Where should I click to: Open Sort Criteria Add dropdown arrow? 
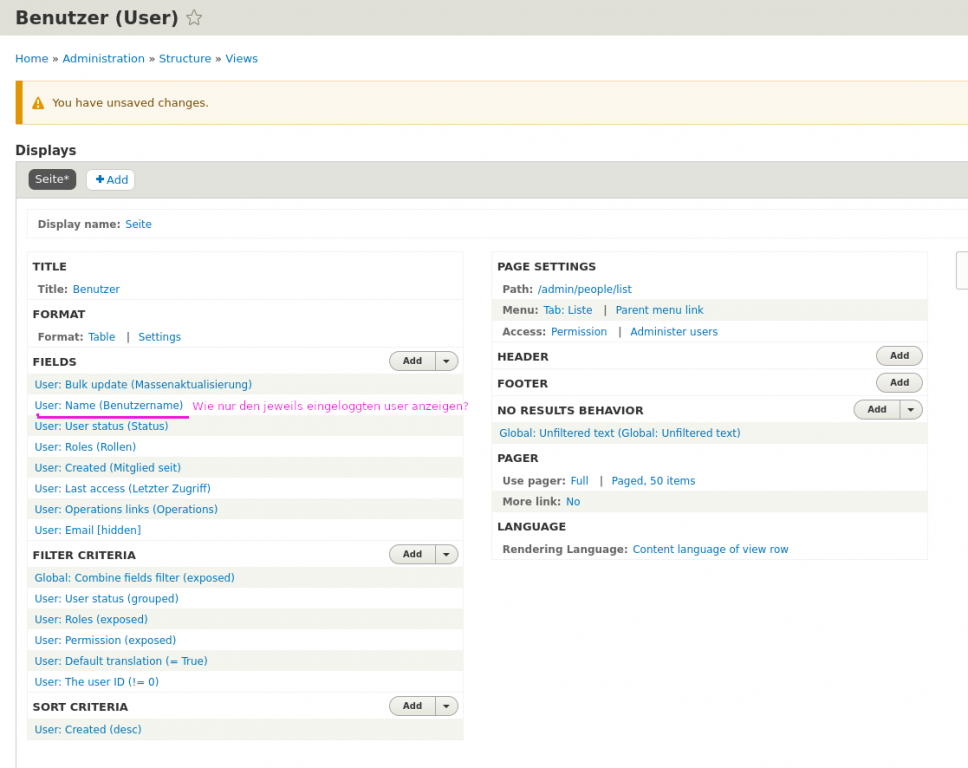(x=447, y=706)
